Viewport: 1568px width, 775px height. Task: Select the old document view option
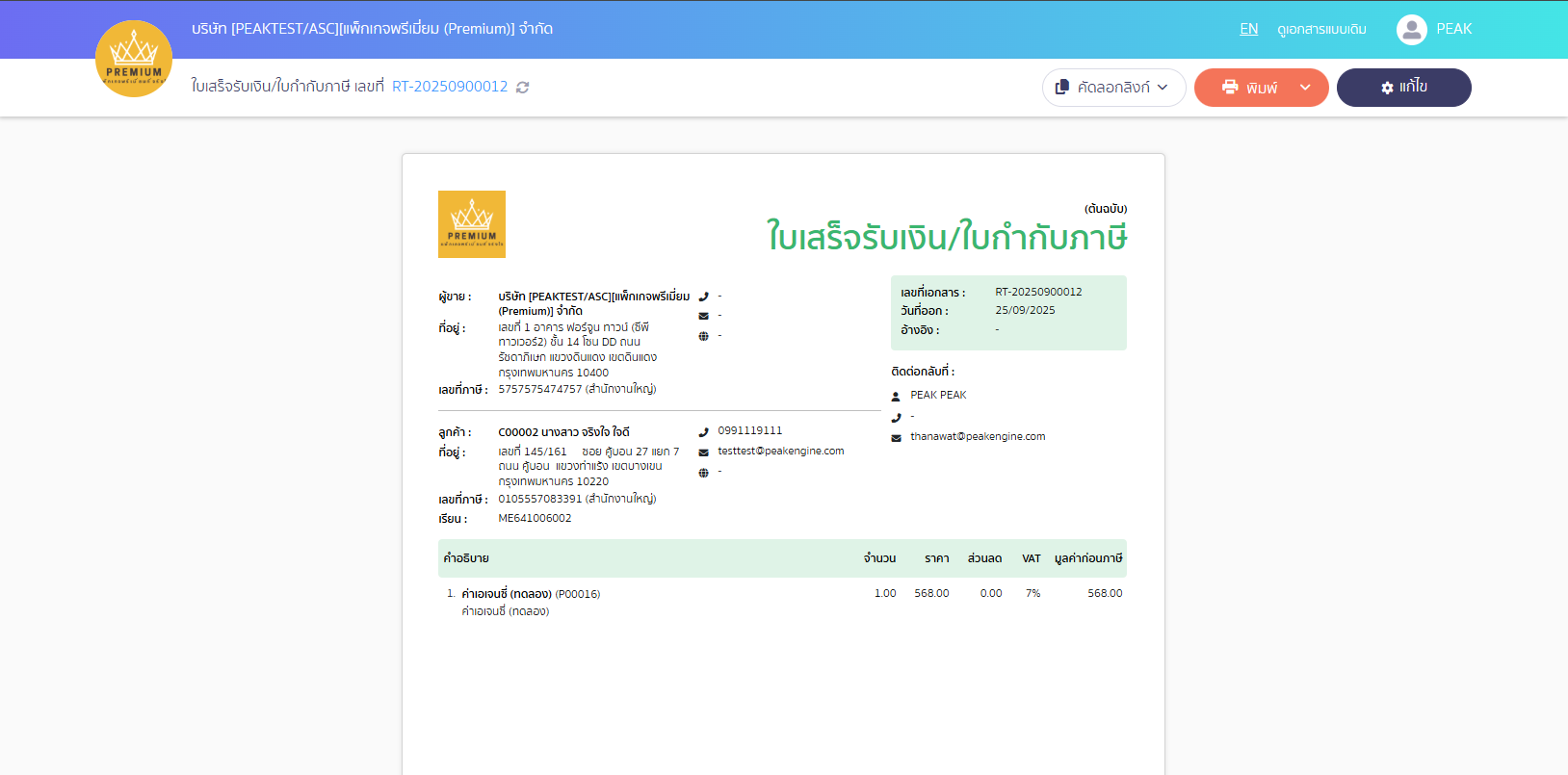coord(1321,29)
